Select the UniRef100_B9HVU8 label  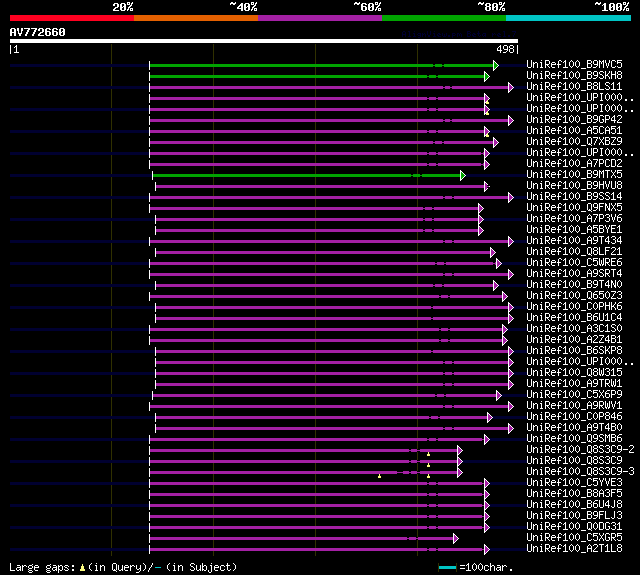(x=574, y=186)
